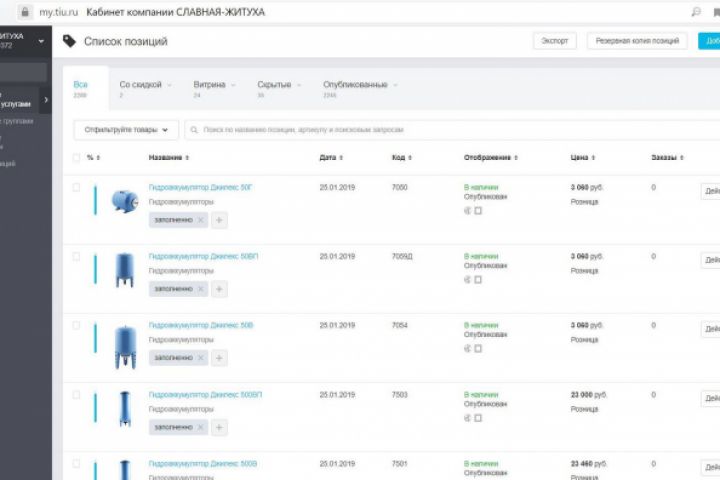Click sort arrows next to Дата column
Image resolution: width=720 pixels, height=480 pixels.
341,158
